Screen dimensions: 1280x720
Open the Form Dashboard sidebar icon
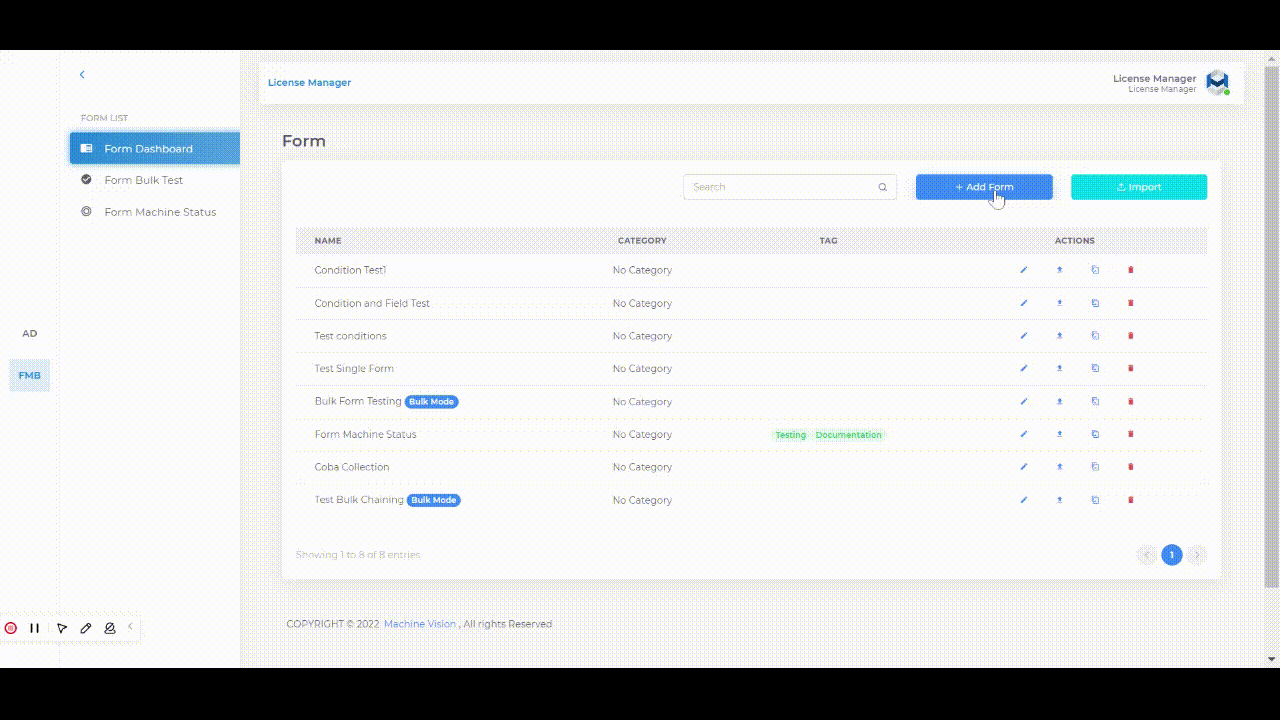[86, 147]
